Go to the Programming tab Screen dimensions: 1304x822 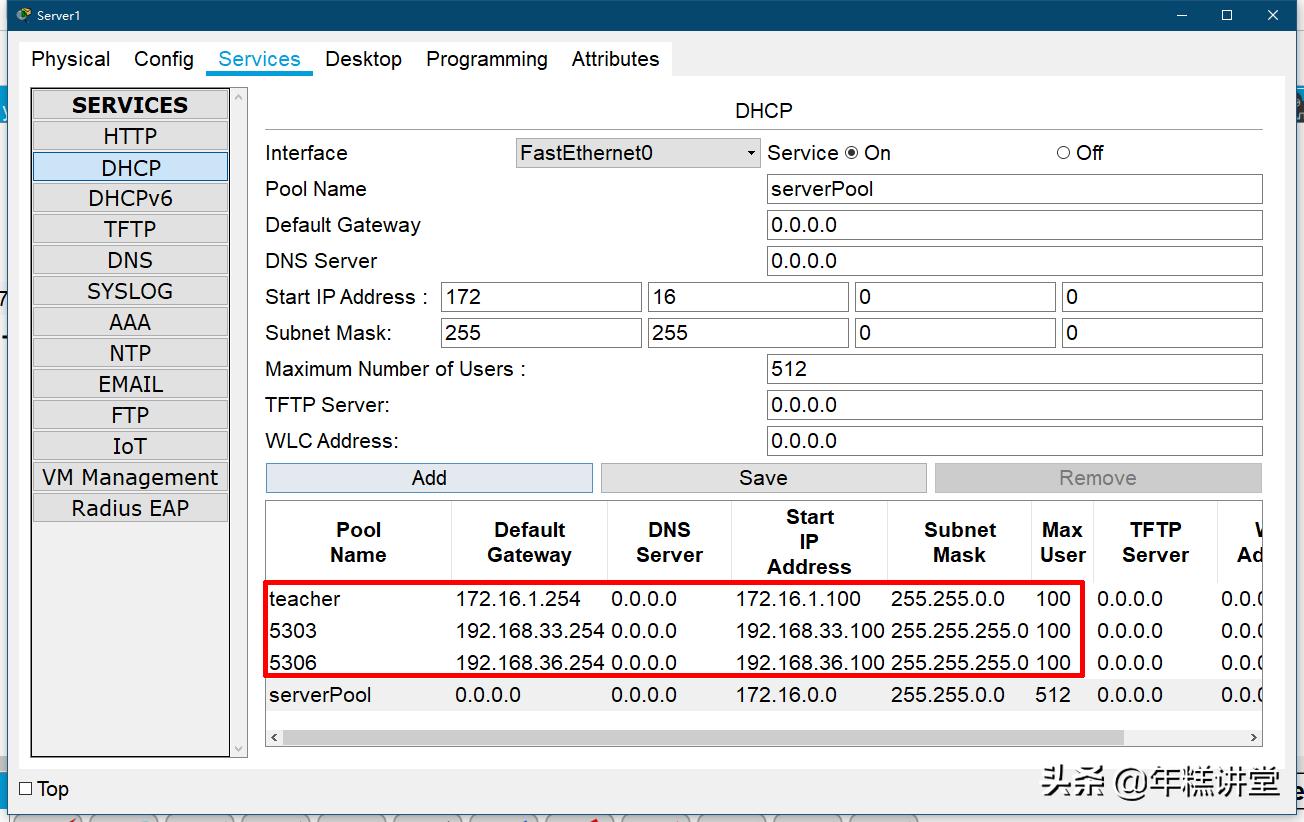point(487,59)
